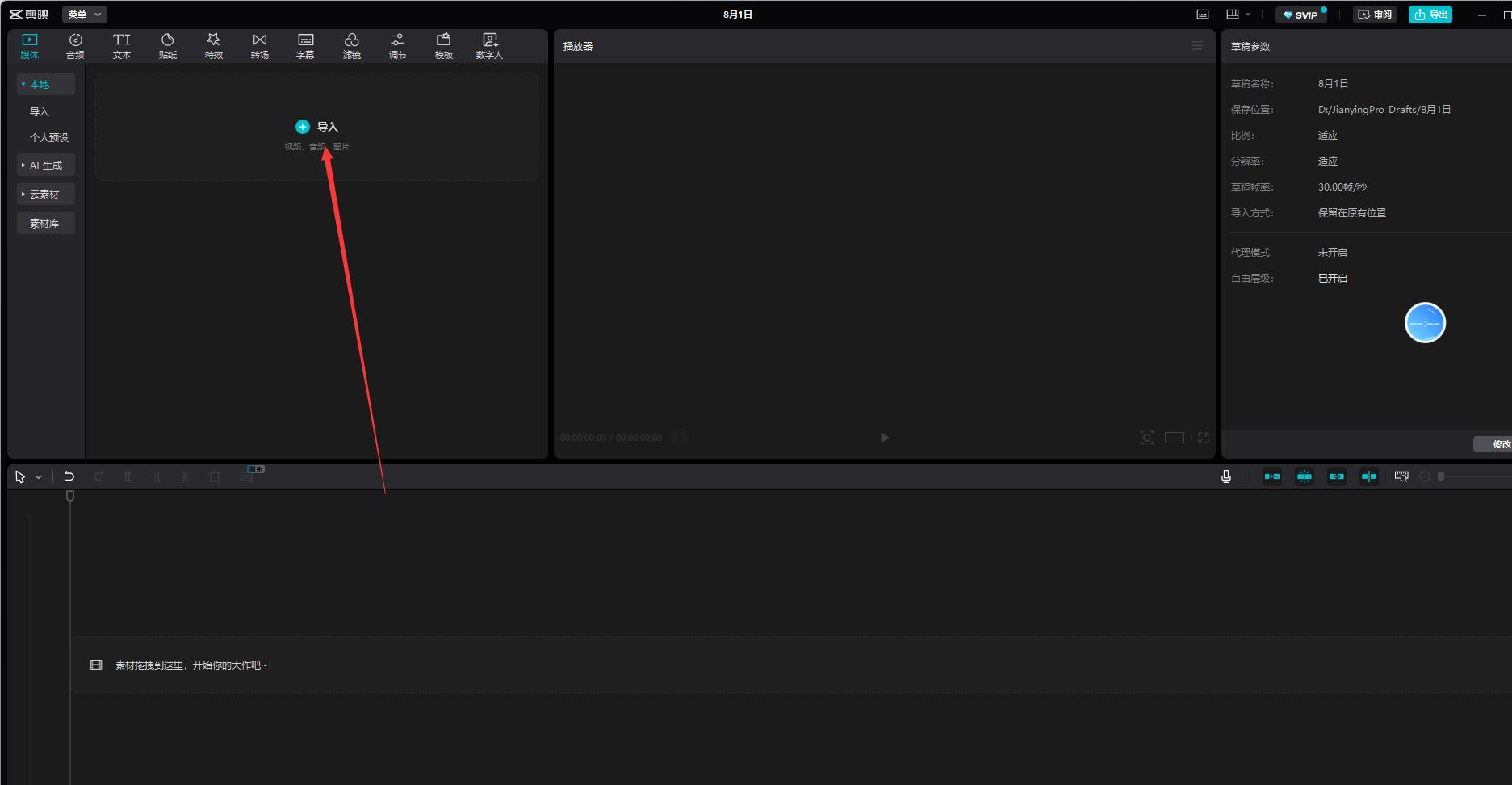Toggle the main track magnet button
1512x785 pixels.
tap(1272, 476)
